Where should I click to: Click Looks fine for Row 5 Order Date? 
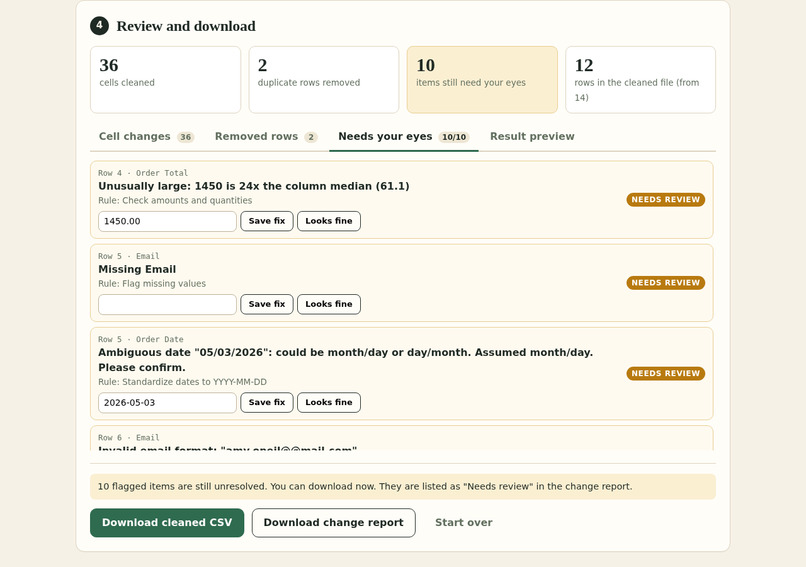329,403
